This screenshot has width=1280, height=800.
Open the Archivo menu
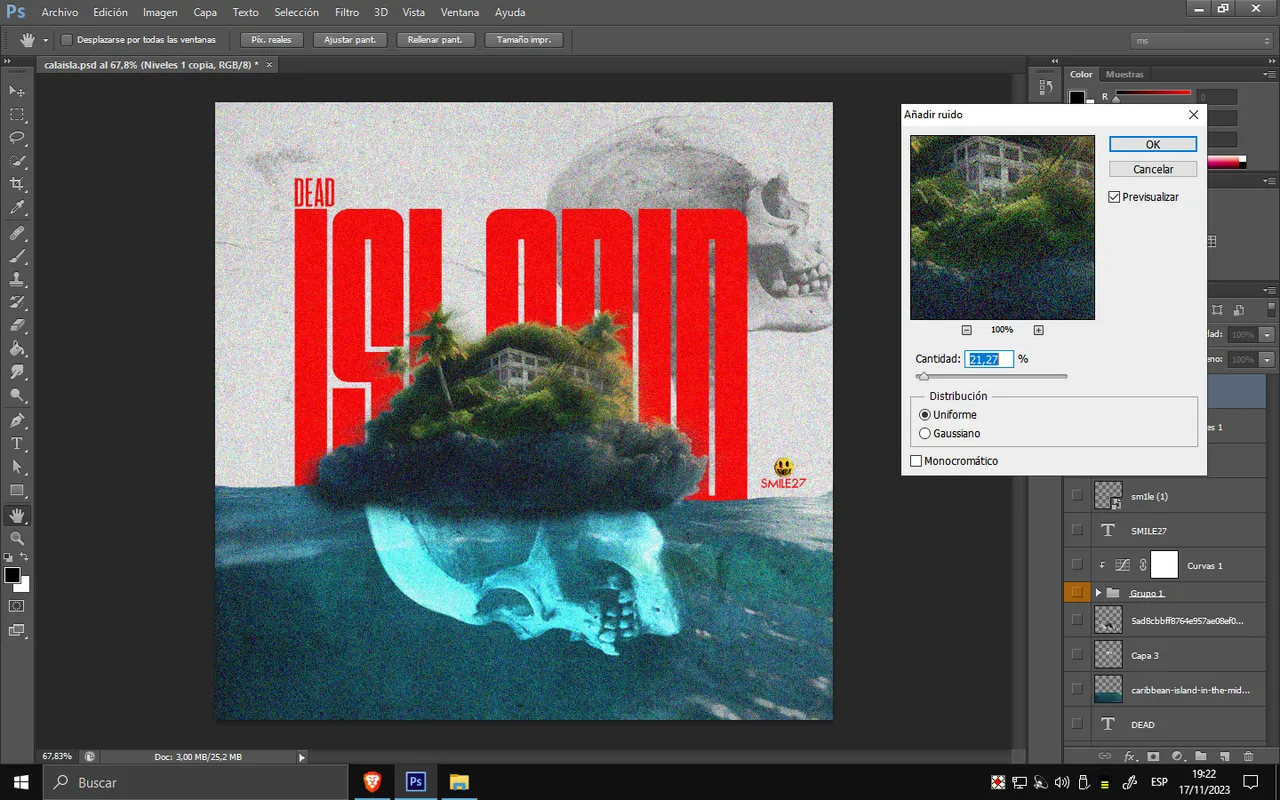60,12
